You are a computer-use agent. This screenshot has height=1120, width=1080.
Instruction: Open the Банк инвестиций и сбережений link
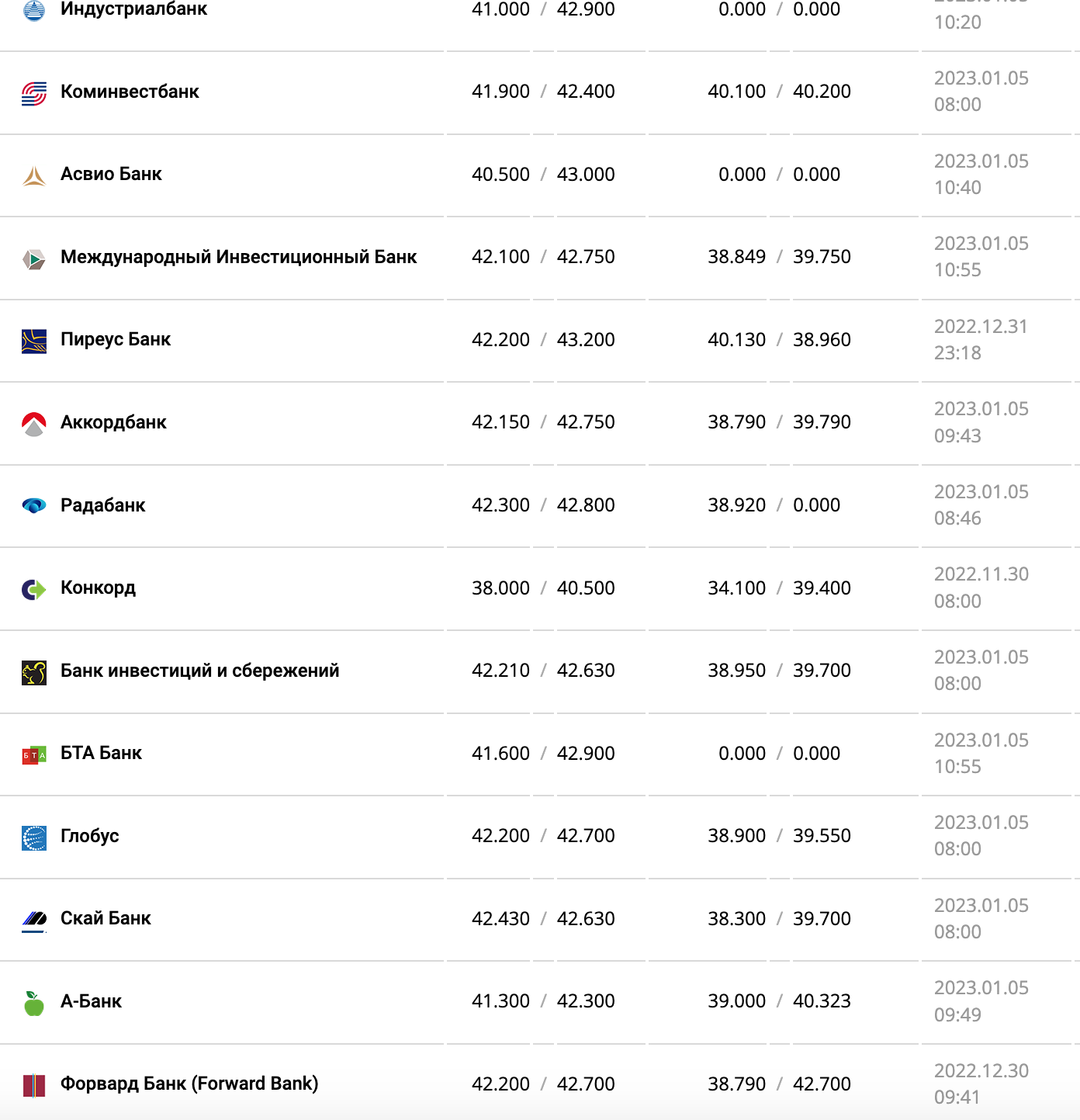[199, 671]
